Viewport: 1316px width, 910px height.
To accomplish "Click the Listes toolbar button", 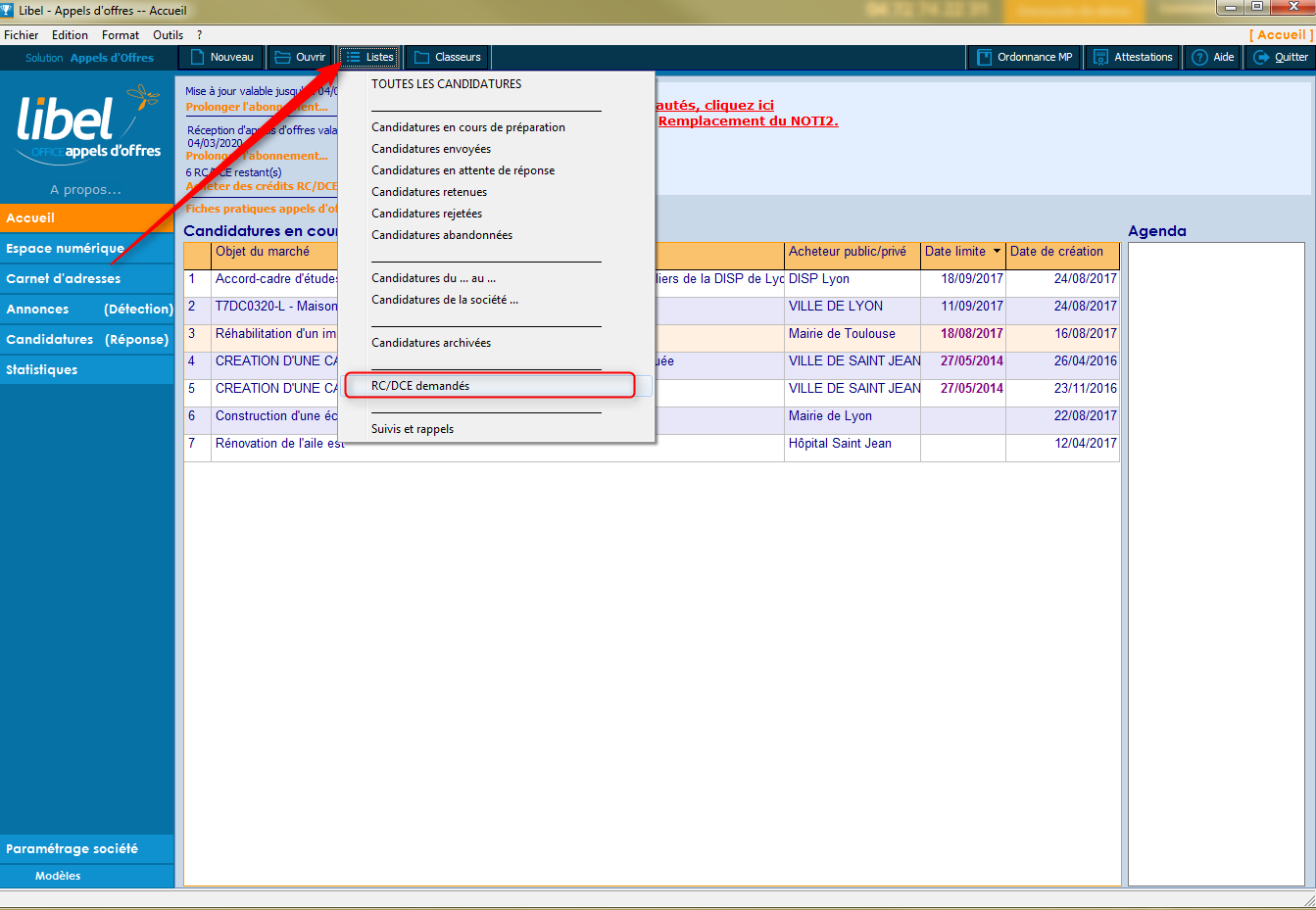I will [369, 57].
